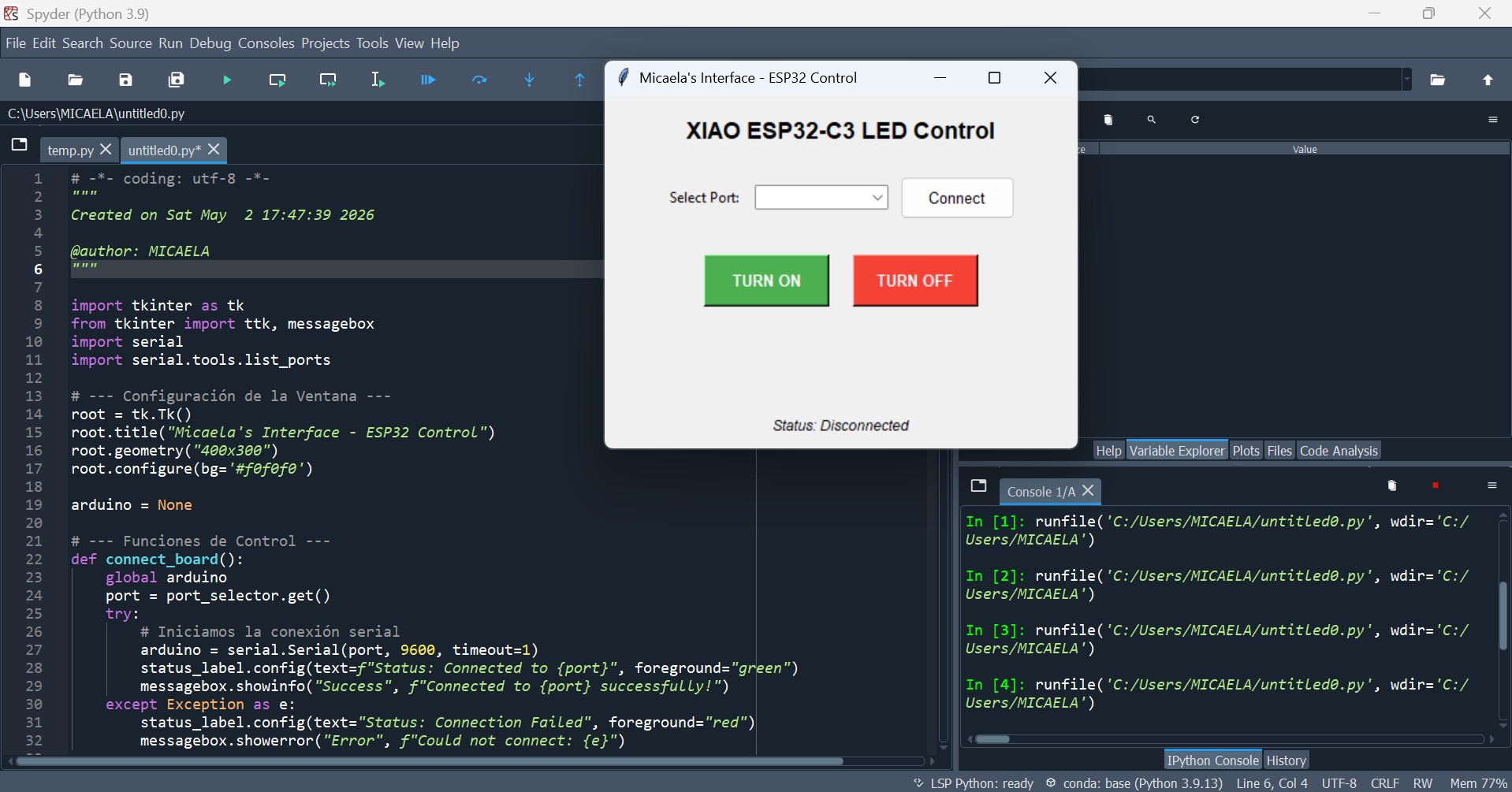The height and width of the screenshot is (792, 1512).
Task: Switch to the temp.py editor tab
Action: (71, 150)
